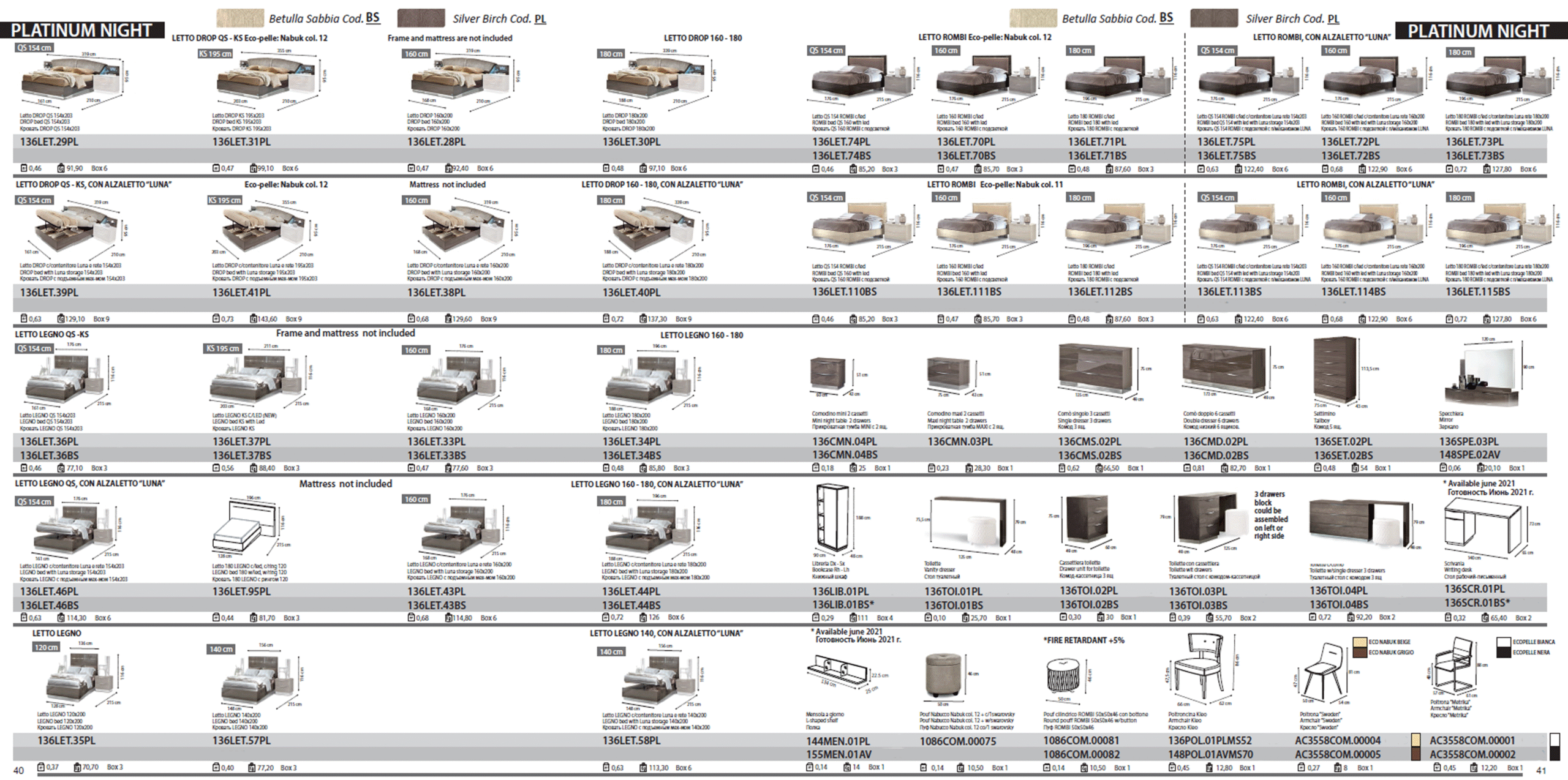Click the volume icon beside 0,46 under 136LET.29PL
The image size is (1568, 780).
click(x=23, y=168)
